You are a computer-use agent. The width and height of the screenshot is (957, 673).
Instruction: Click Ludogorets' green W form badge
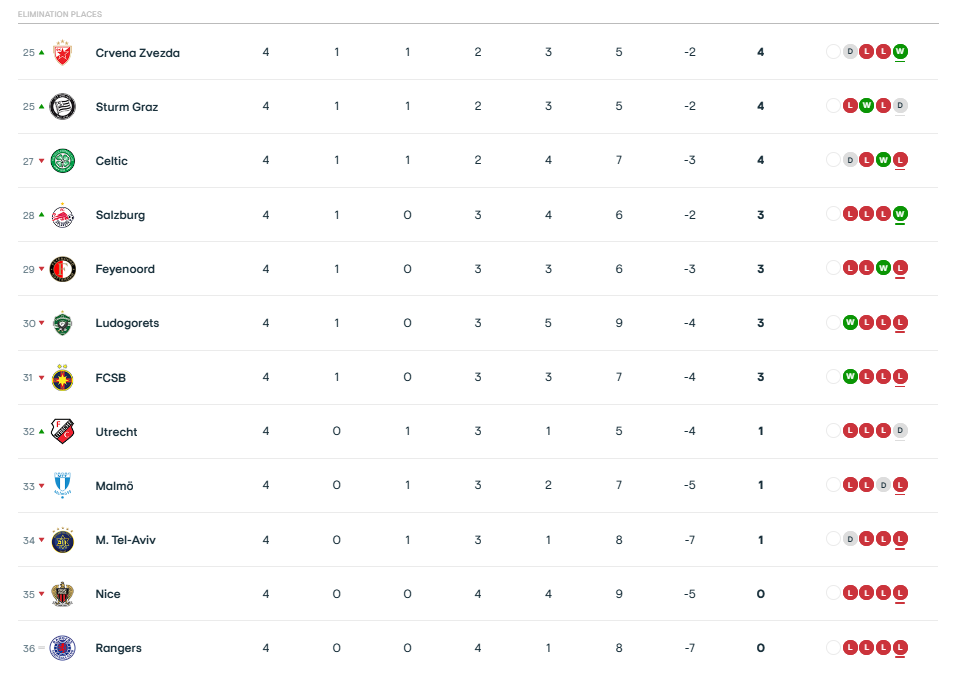[850, 323]
